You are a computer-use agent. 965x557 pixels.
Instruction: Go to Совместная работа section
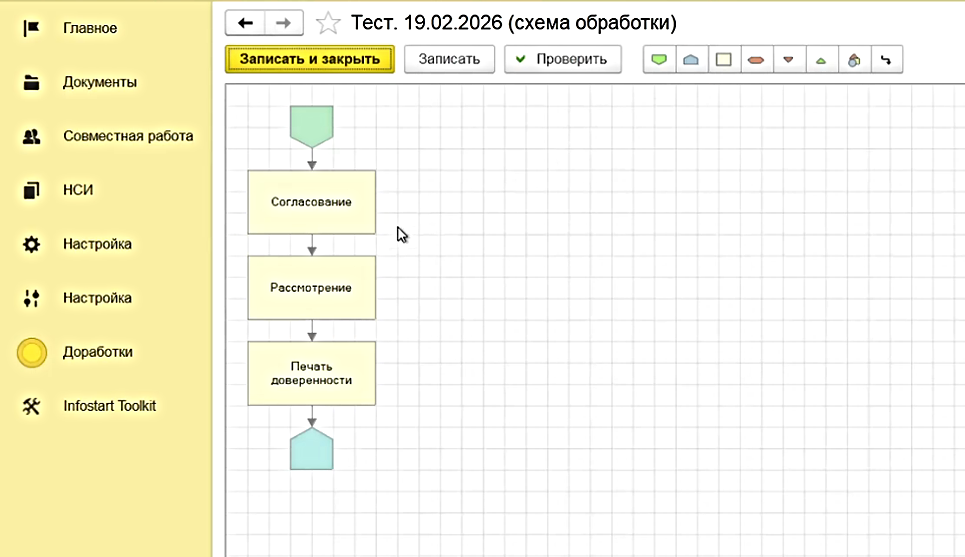point(128,136)
